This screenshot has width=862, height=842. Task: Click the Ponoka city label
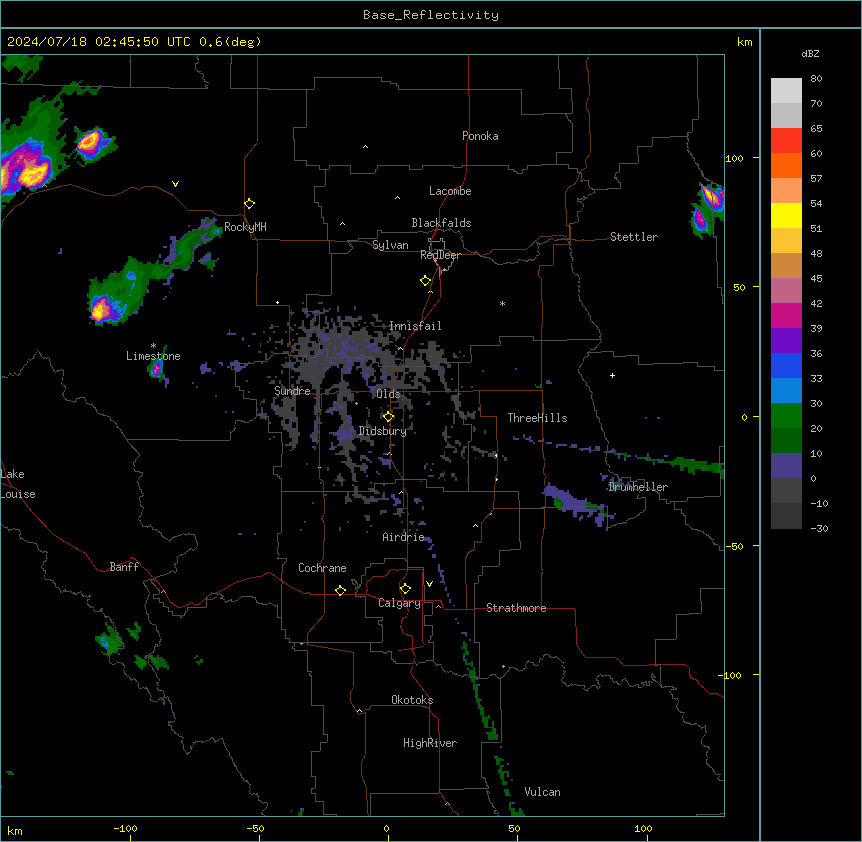480,136
